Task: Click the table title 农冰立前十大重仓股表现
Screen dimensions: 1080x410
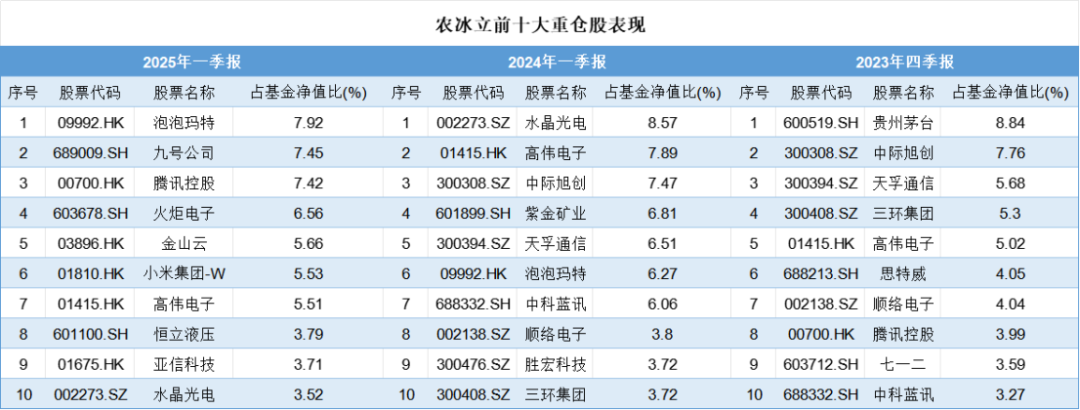Action: coord(540,25)
